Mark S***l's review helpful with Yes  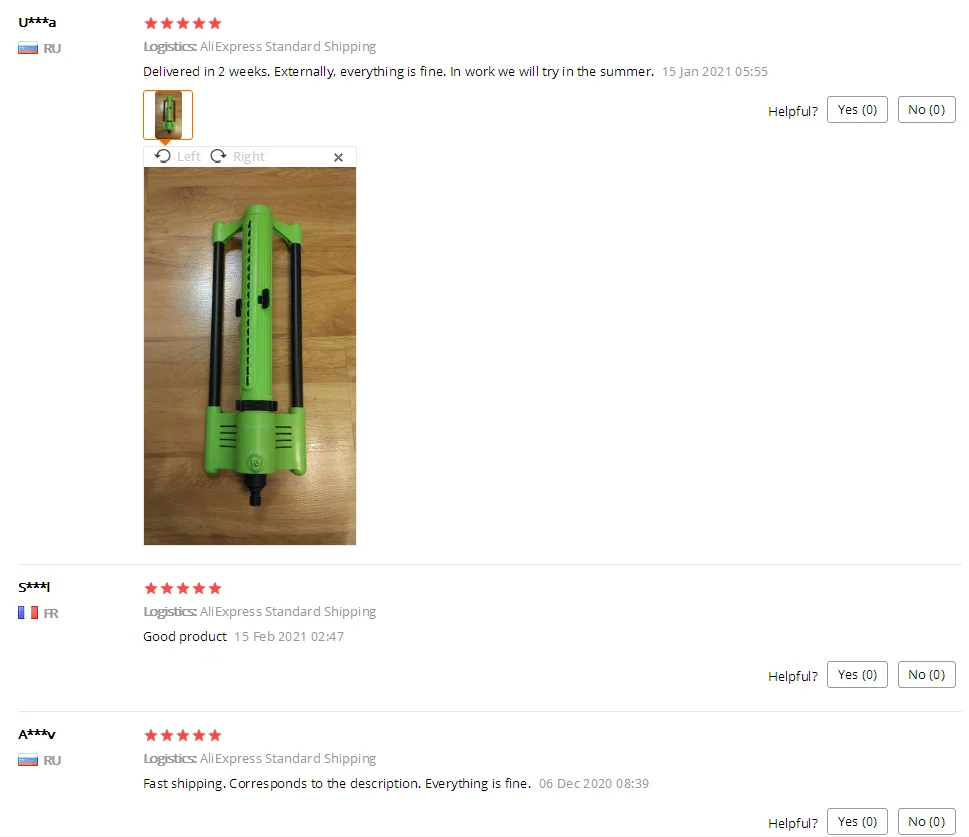click(x=857, y=675)
